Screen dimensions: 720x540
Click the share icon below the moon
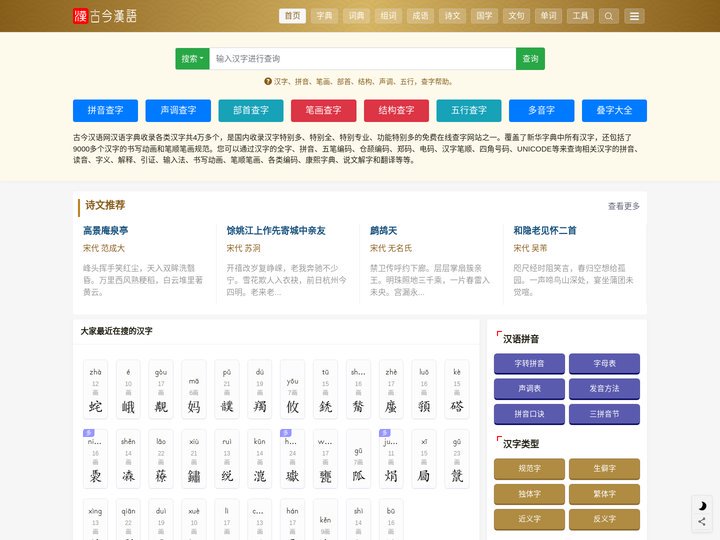pos(702,521)
